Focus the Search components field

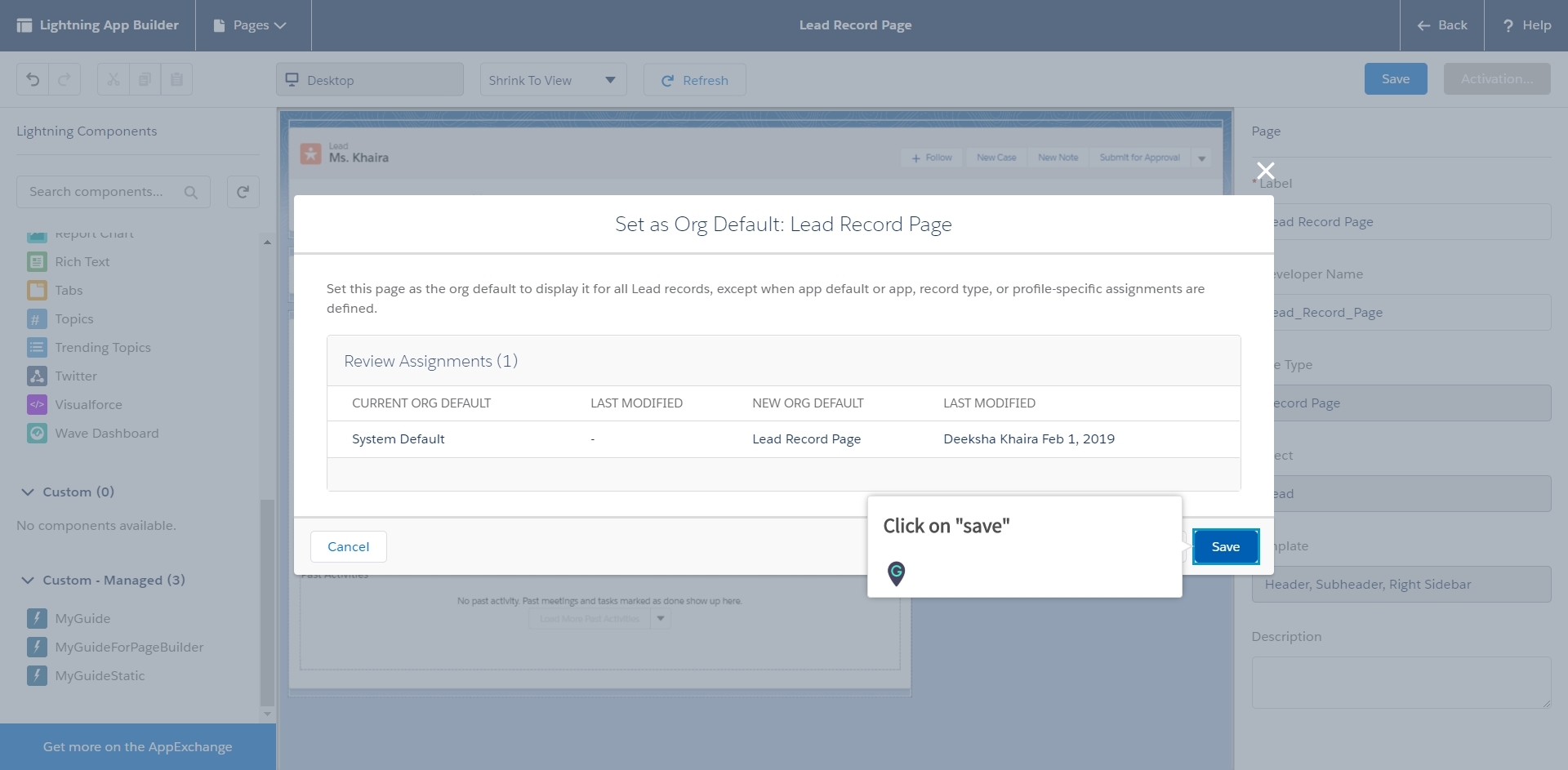pos(113,192)
